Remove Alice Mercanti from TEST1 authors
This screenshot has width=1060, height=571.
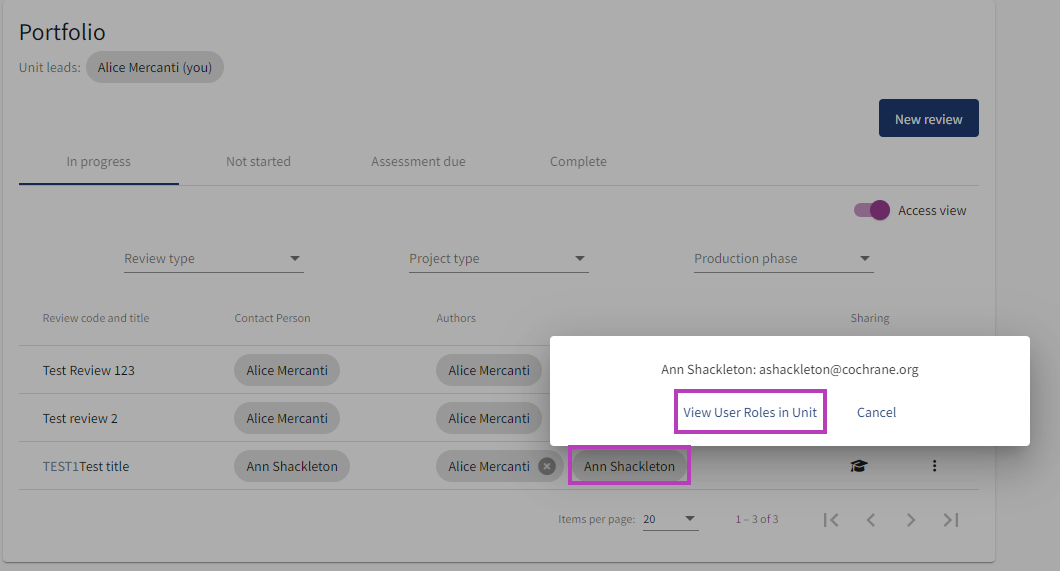(x=547, y=466)
